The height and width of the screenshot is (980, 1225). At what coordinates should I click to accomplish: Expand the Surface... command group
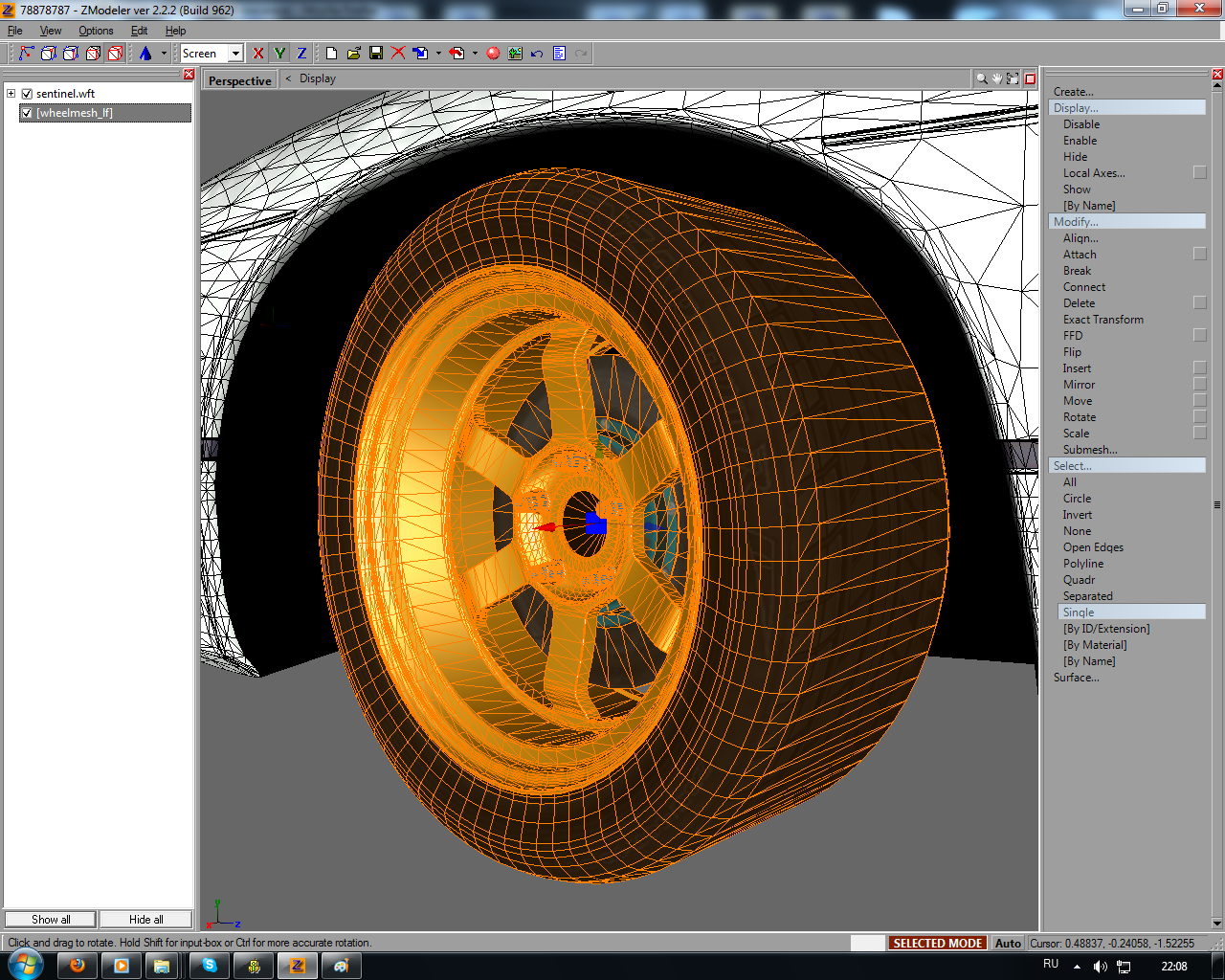pos(1076,678)
